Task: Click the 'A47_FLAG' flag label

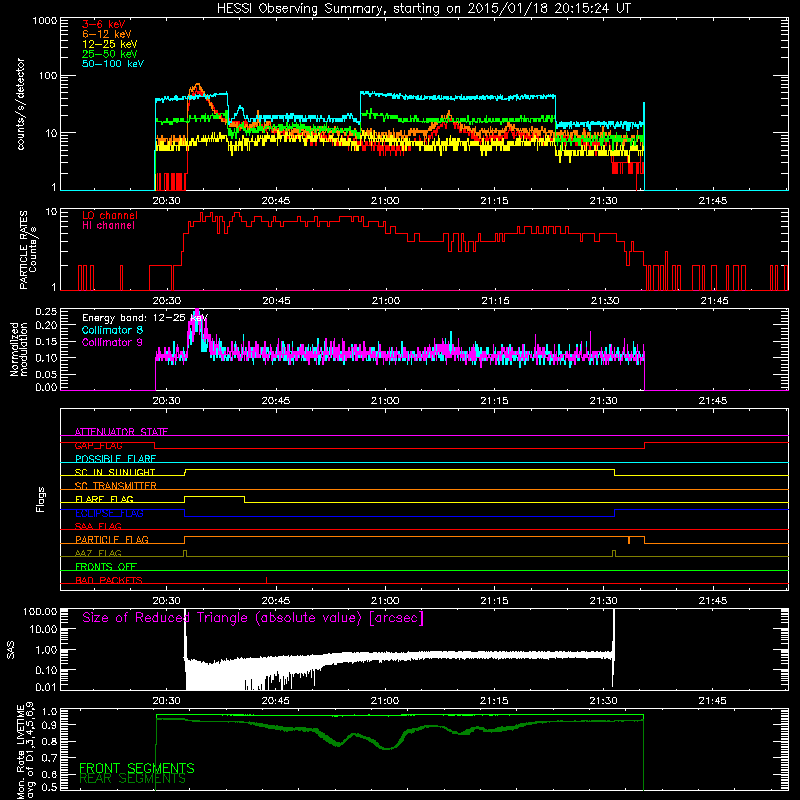Action: click(98, 553)
